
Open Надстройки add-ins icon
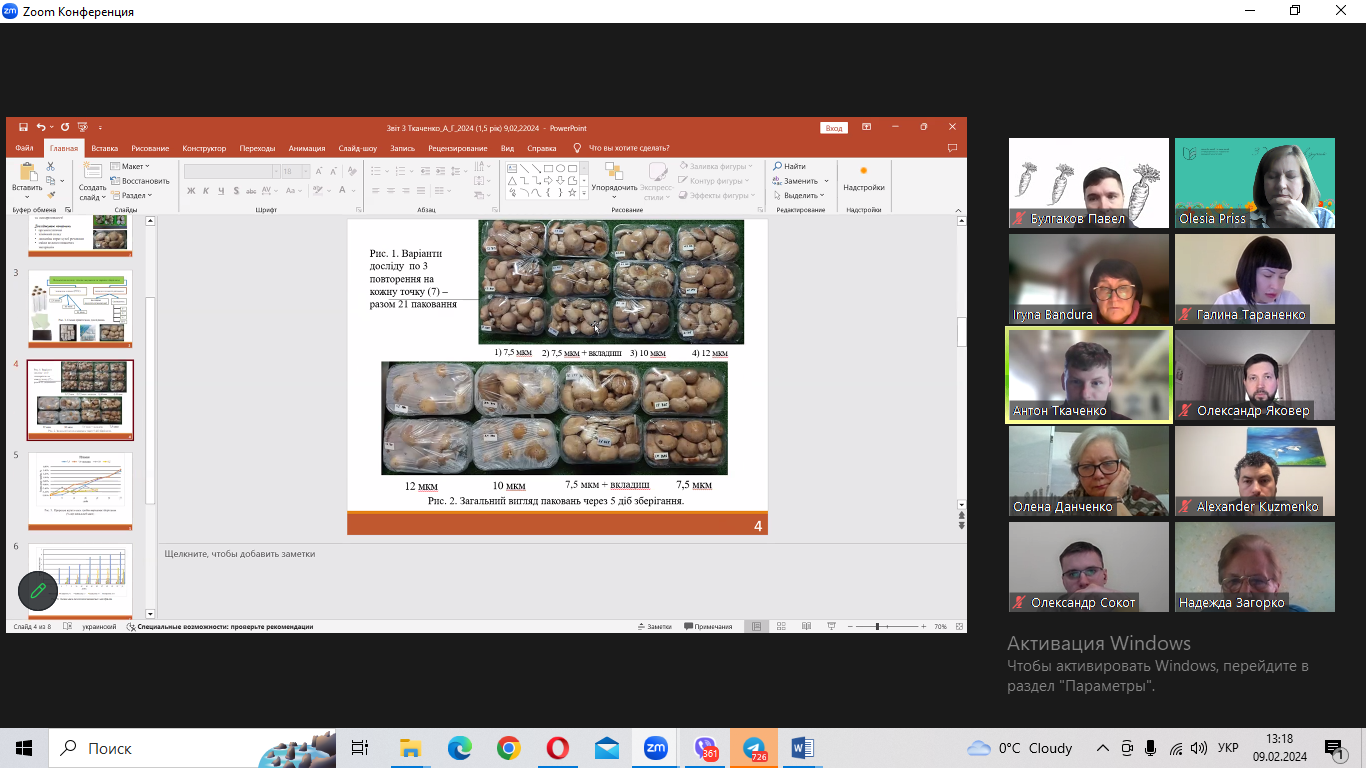pos(863,178)
